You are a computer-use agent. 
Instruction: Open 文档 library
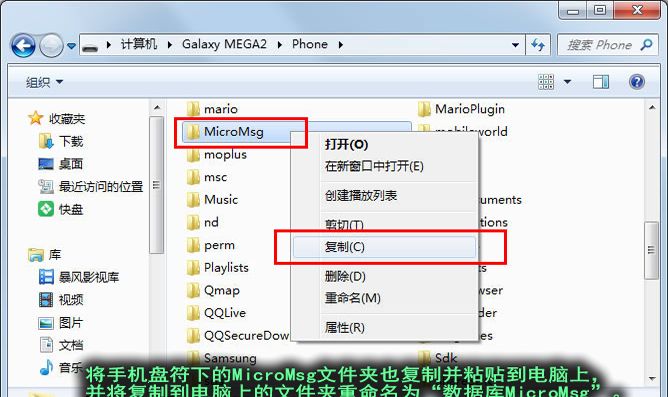[71, 345]
